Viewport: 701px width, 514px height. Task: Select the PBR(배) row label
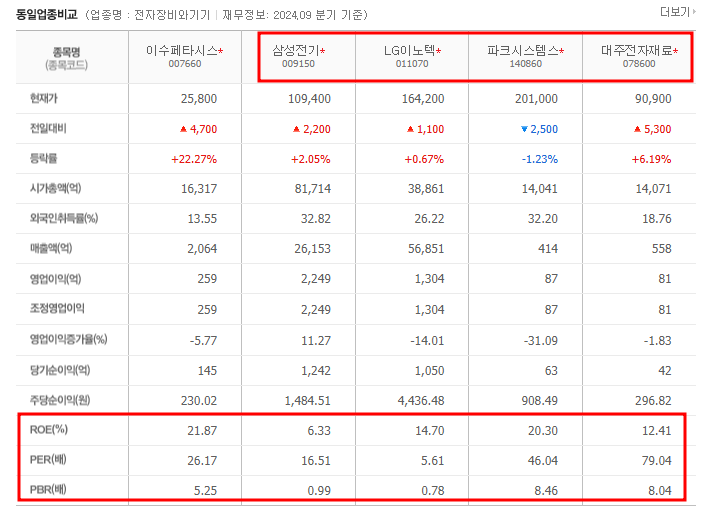(48, 490)
